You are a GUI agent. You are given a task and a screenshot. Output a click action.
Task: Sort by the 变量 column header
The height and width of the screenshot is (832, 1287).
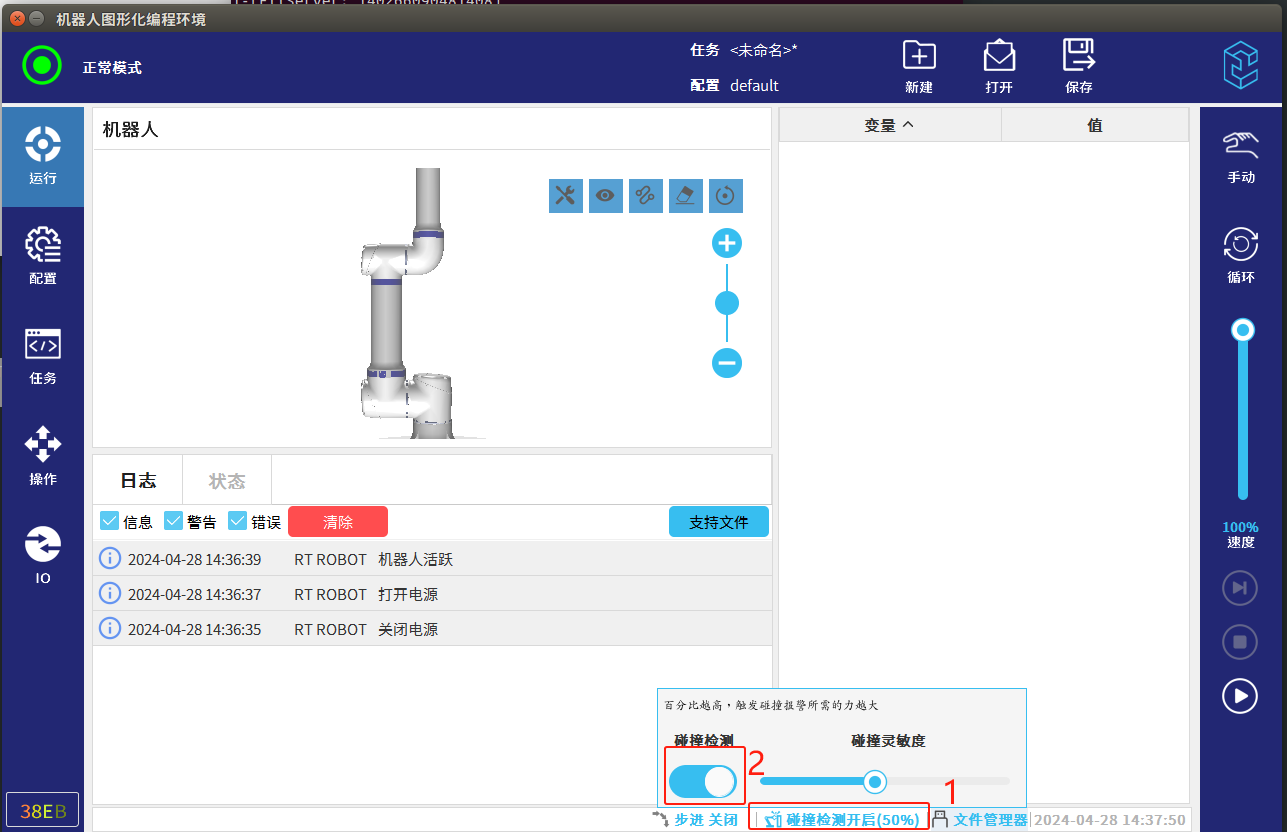[x=889, y=126]
